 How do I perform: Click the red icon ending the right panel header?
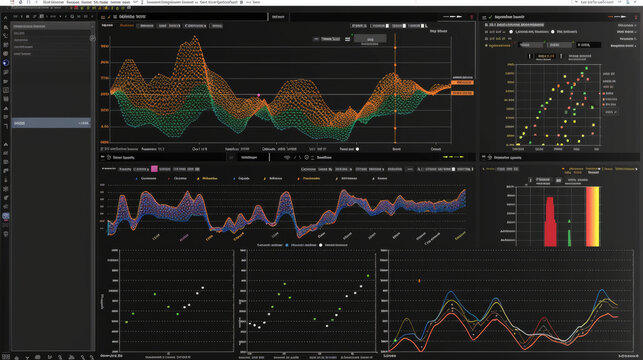point(636,17)
